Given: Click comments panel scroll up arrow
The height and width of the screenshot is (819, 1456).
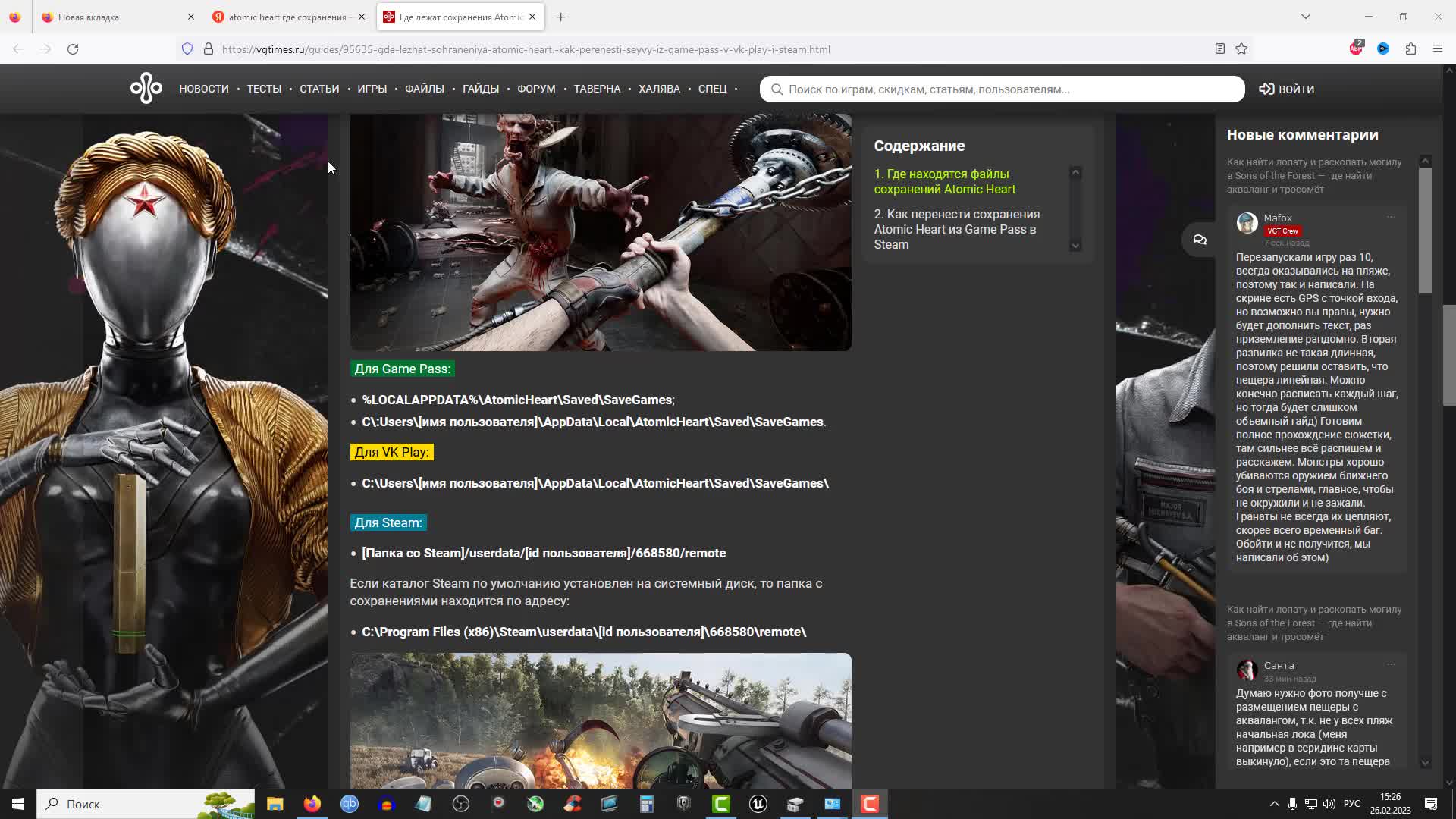Looking at the screenshot, I should tap(1425, 161).
